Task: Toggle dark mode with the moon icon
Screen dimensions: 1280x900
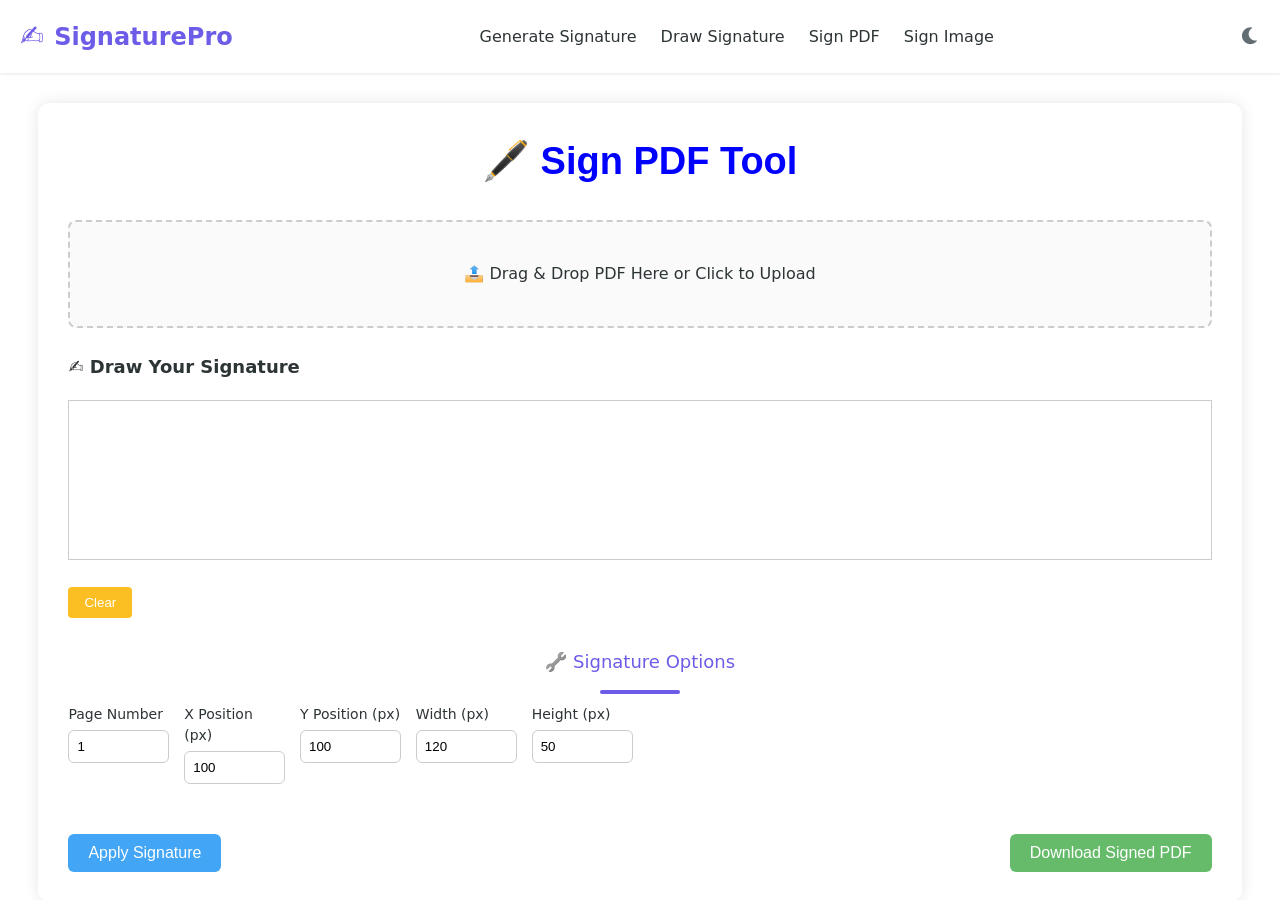Action: 1249,36
